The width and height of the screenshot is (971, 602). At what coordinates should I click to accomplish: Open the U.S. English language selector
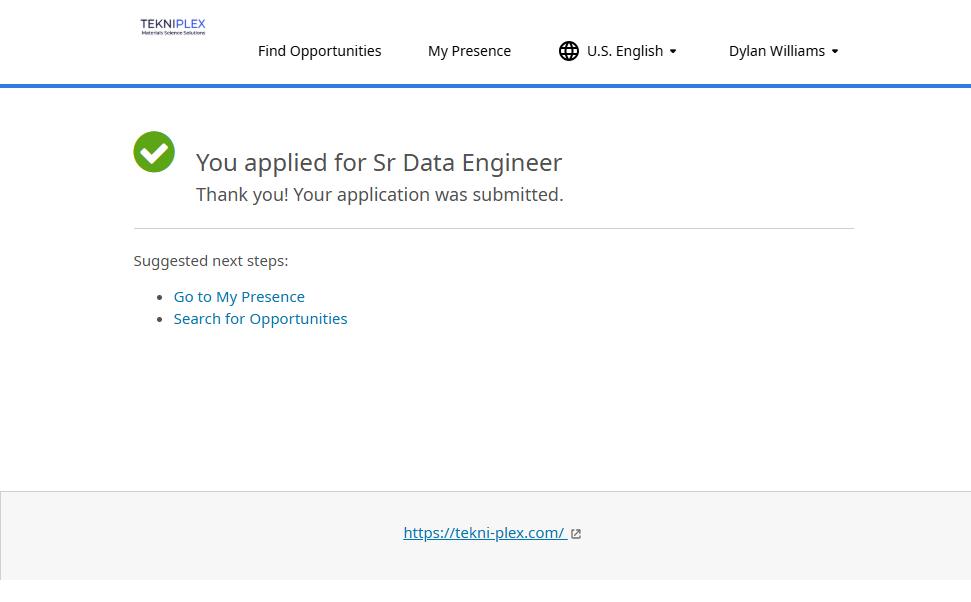(x=625, y=51)
